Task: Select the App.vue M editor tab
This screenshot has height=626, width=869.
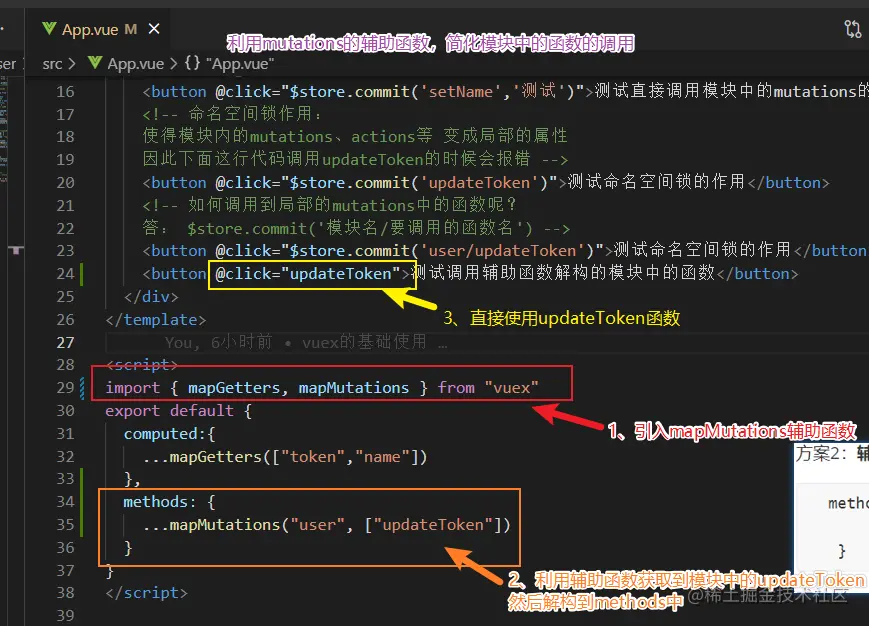Action: pos(100,29)
